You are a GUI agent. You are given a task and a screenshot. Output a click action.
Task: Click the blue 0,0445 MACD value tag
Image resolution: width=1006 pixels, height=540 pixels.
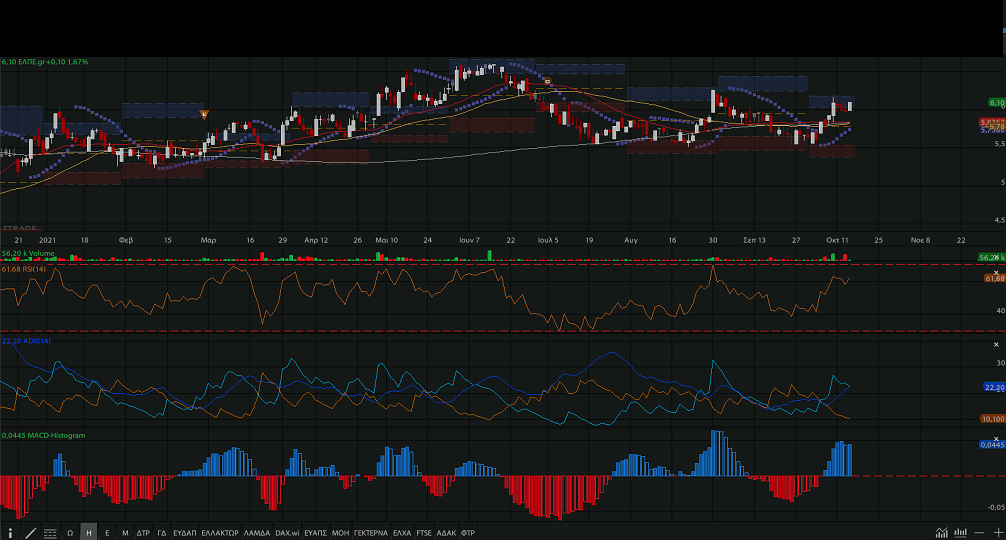click(992, 444)
